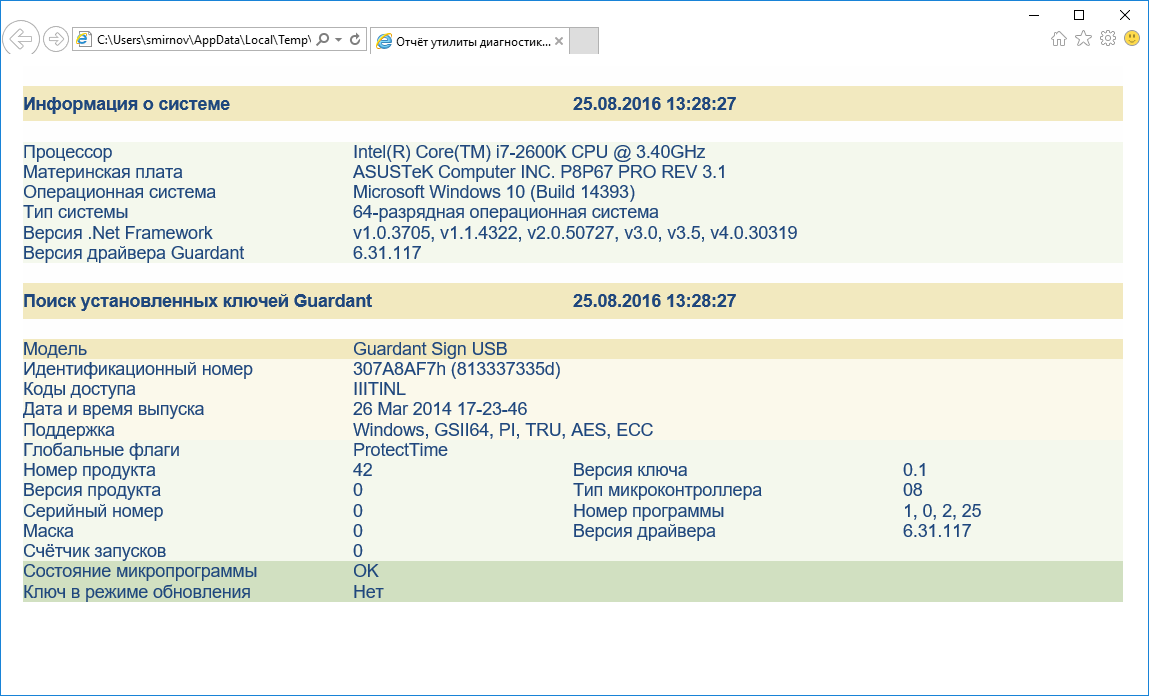
Task: Click the browser Back arrow button
Action: (x=20, y=39)
